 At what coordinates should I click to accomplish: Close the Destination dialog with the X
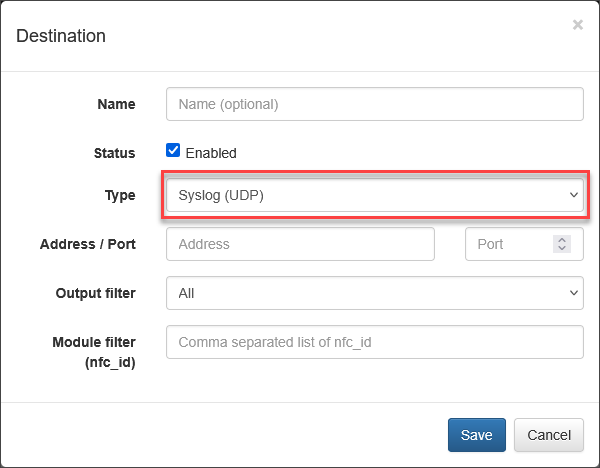(577, 25)
